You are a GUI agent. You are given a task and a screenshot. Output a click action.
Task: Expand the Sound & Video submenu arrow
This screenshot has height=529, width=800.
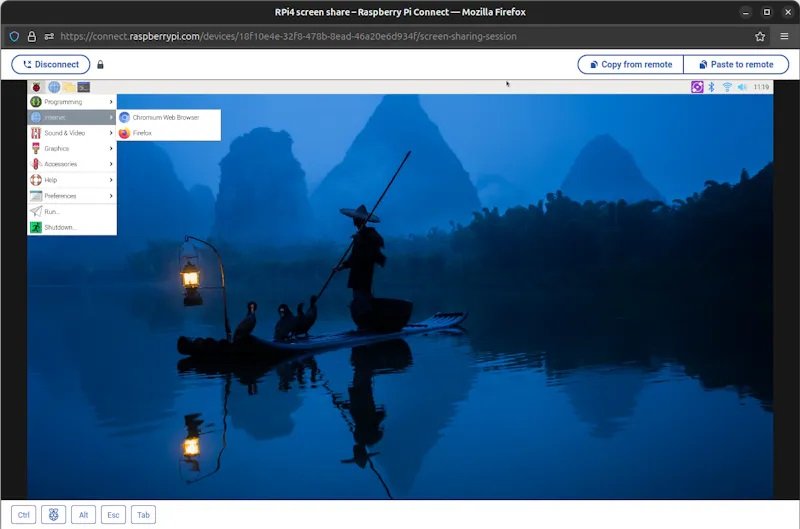coord(111,133)
